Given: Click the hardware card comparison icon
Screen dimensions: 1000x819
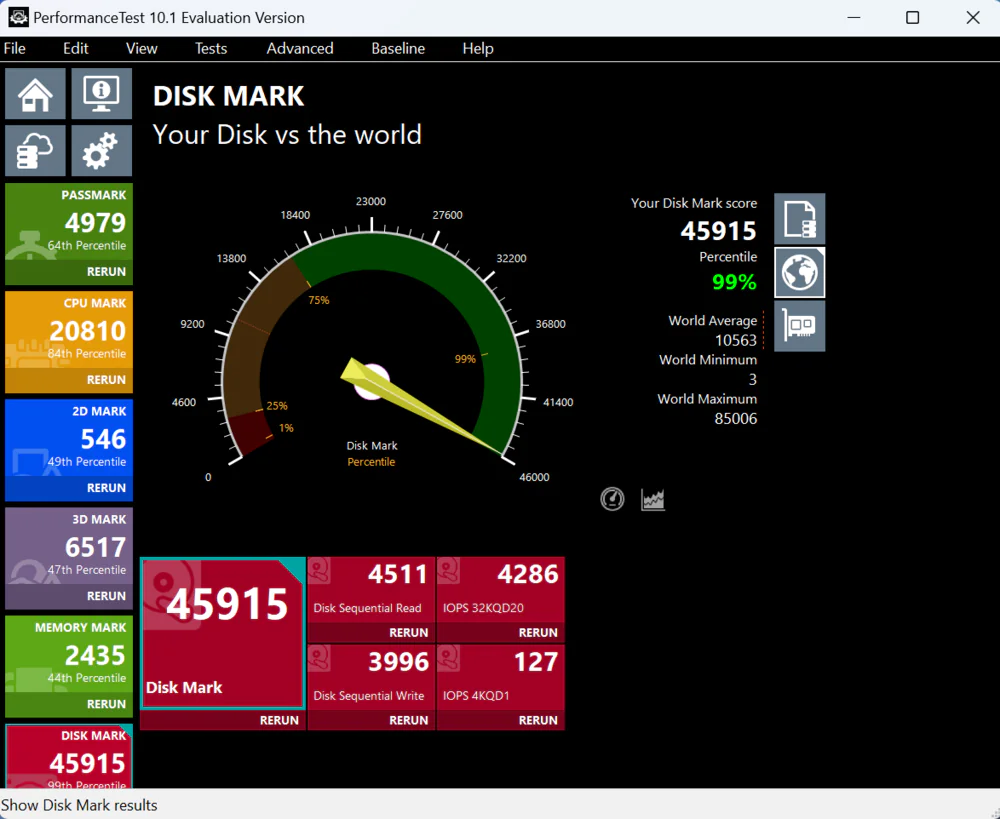Looking at the screenshot, I should [x=799, y=326].
